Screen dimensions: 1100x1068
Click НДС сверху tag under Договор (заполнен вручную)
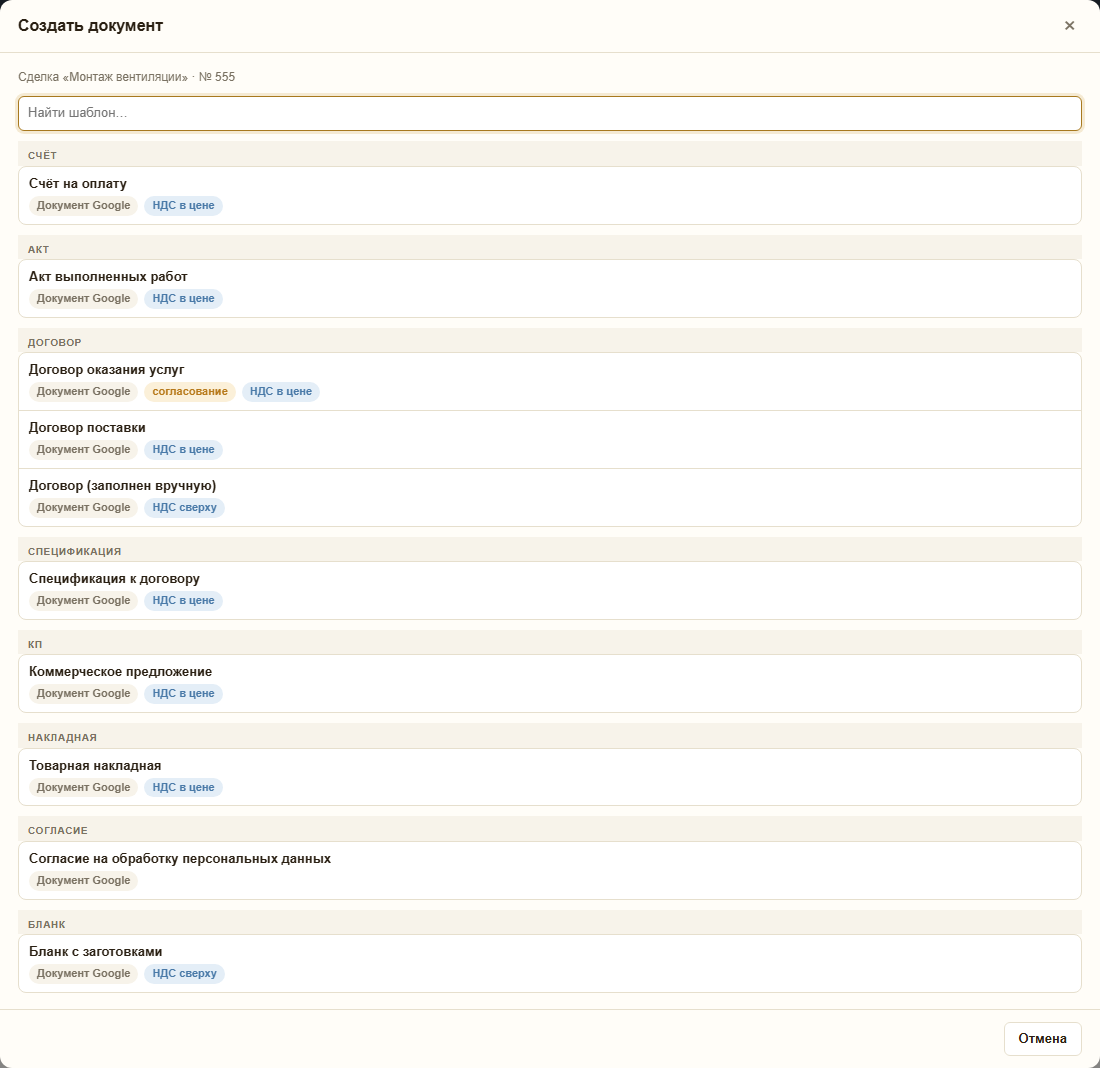185,507
